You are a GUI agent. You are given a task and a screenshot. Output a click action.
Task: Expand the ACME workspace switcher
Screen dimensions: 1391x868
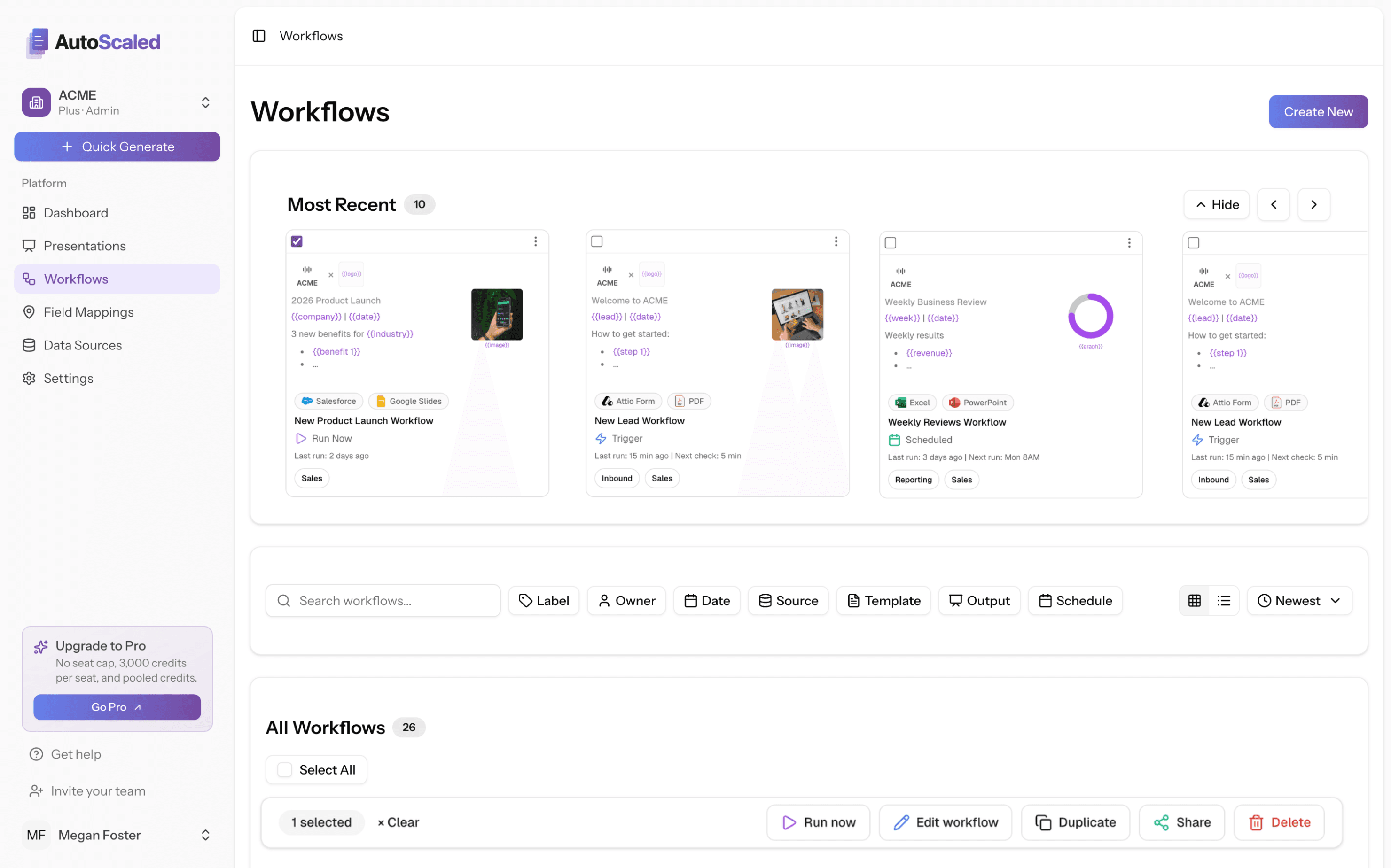coord(206,103)
